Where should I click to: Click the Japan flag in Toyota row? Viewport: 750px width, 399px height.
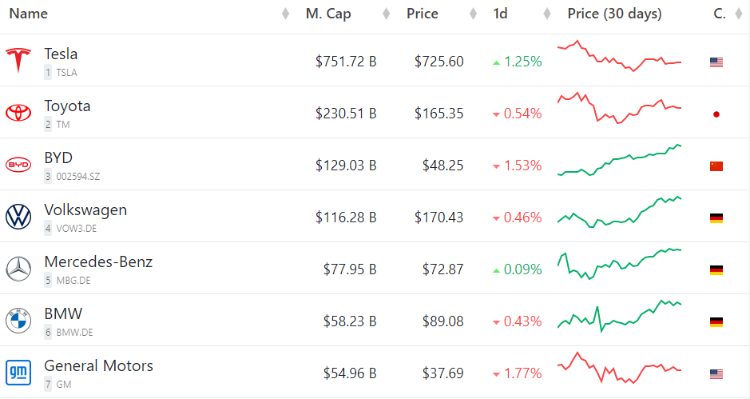tap(716, 114)
